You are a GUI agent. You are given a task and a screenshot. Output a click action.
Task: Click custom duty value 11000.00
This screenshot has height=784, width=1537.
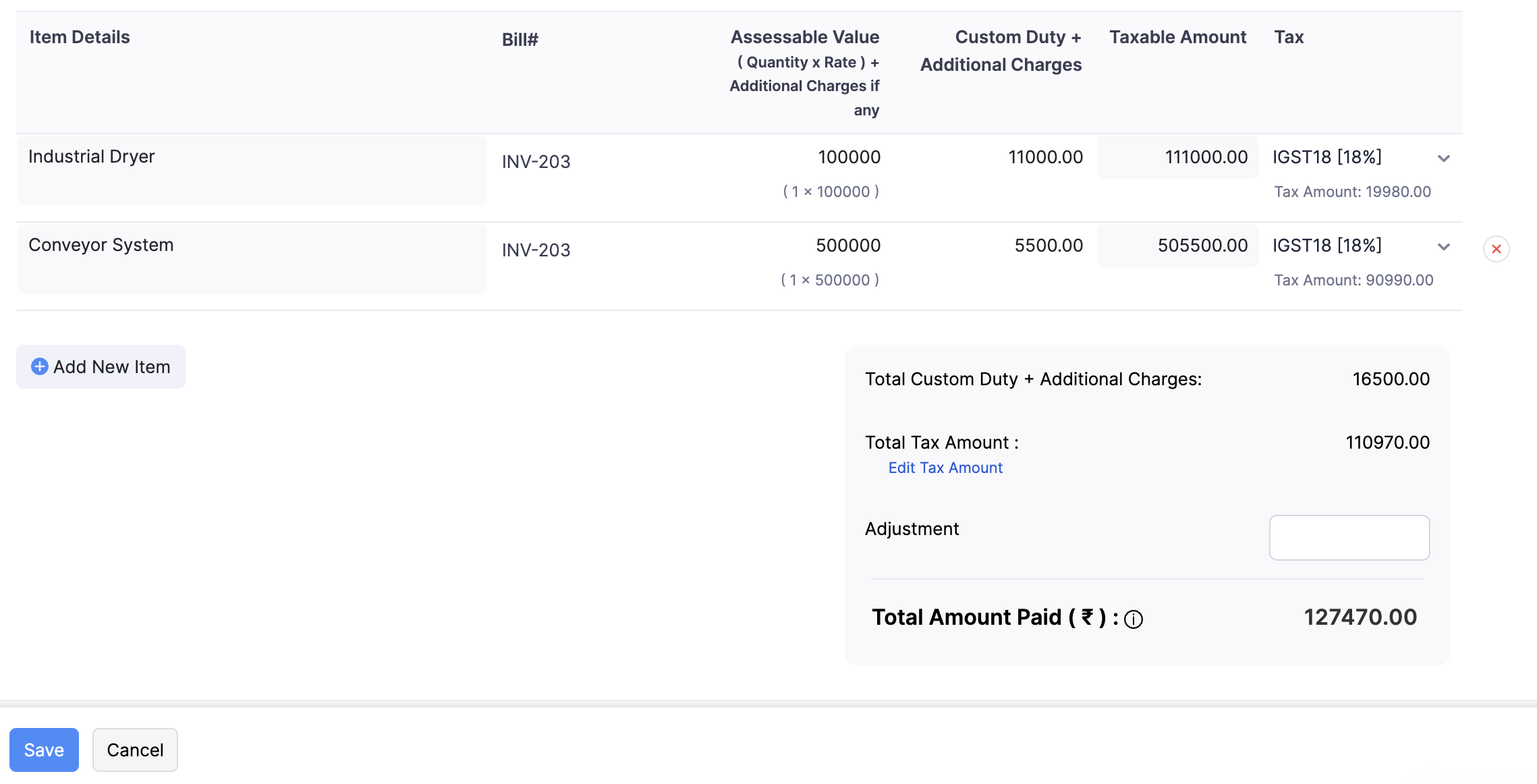click(1045, 157)
